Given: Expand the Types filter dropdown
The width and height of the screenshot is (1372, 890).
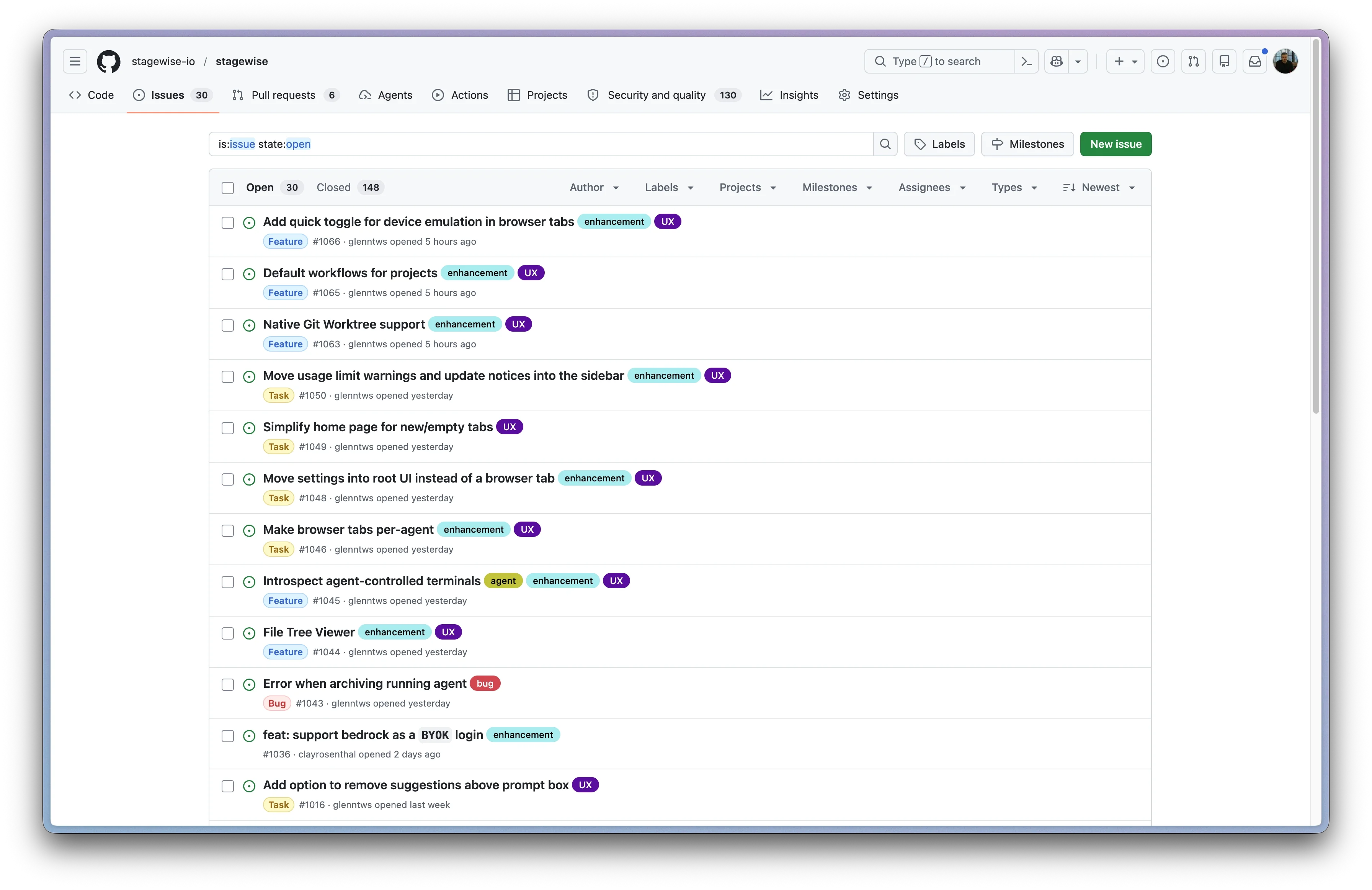Looking at the screenshot, I should point(1014,188).
